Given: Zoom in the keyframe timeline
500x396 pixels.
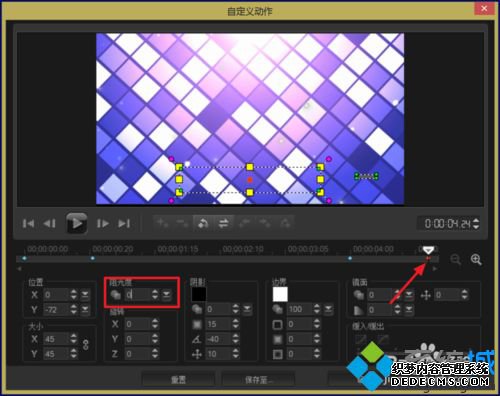Looking at the screenshot, I should (x=476, y=259).
